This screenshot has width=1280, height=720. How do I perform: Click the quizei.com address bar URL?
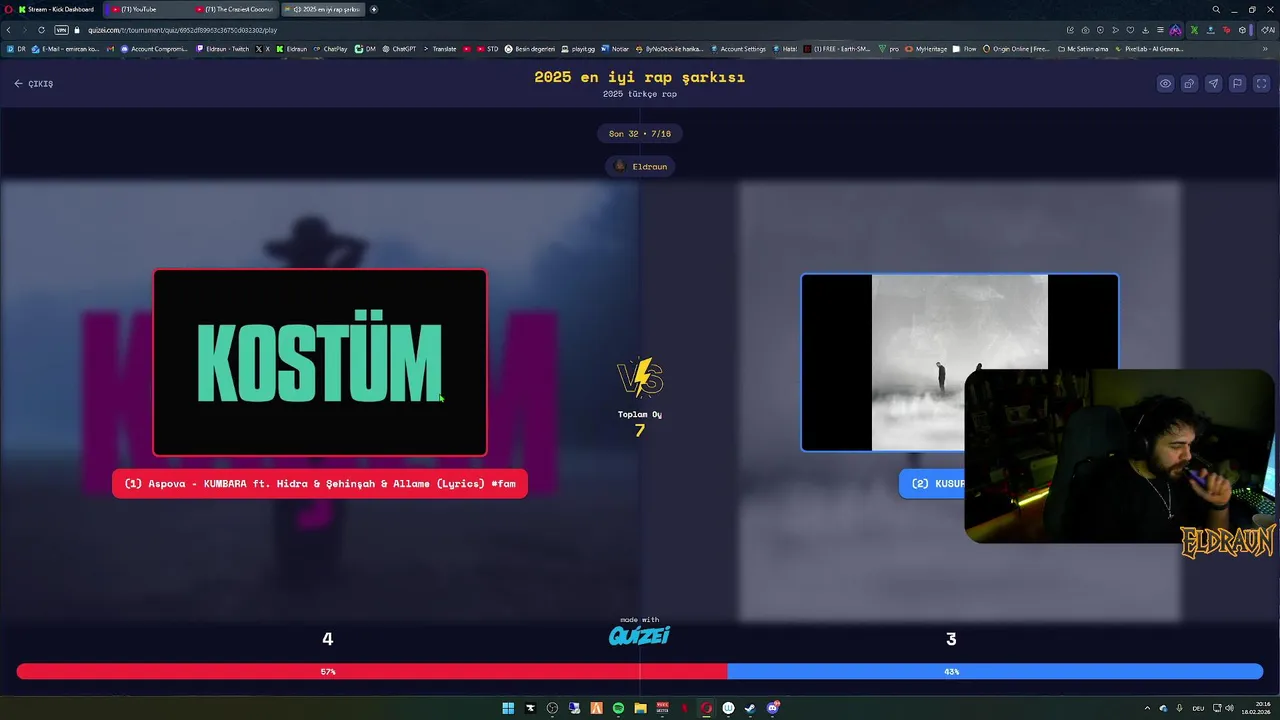click(182, 30)
